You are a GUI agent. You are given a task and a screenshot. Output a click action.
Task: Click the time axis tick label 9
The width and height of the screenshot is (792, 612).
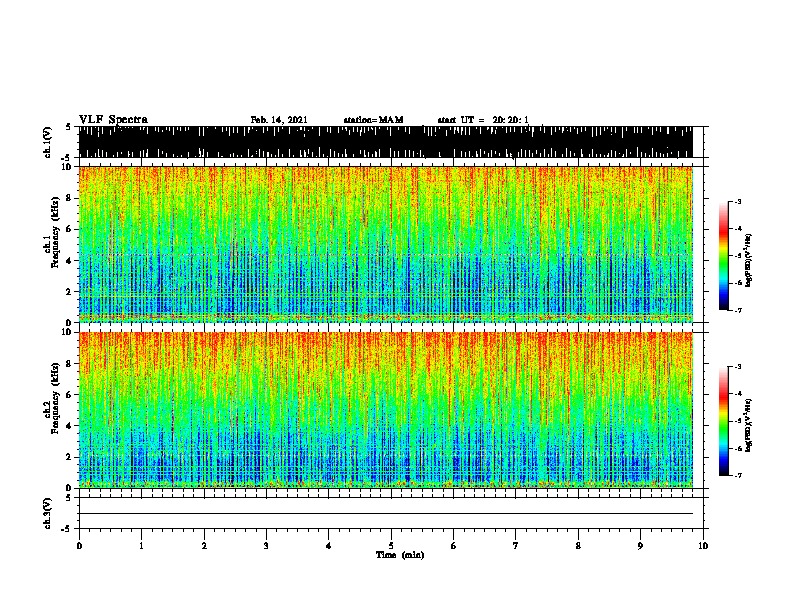tap(640, 545)
